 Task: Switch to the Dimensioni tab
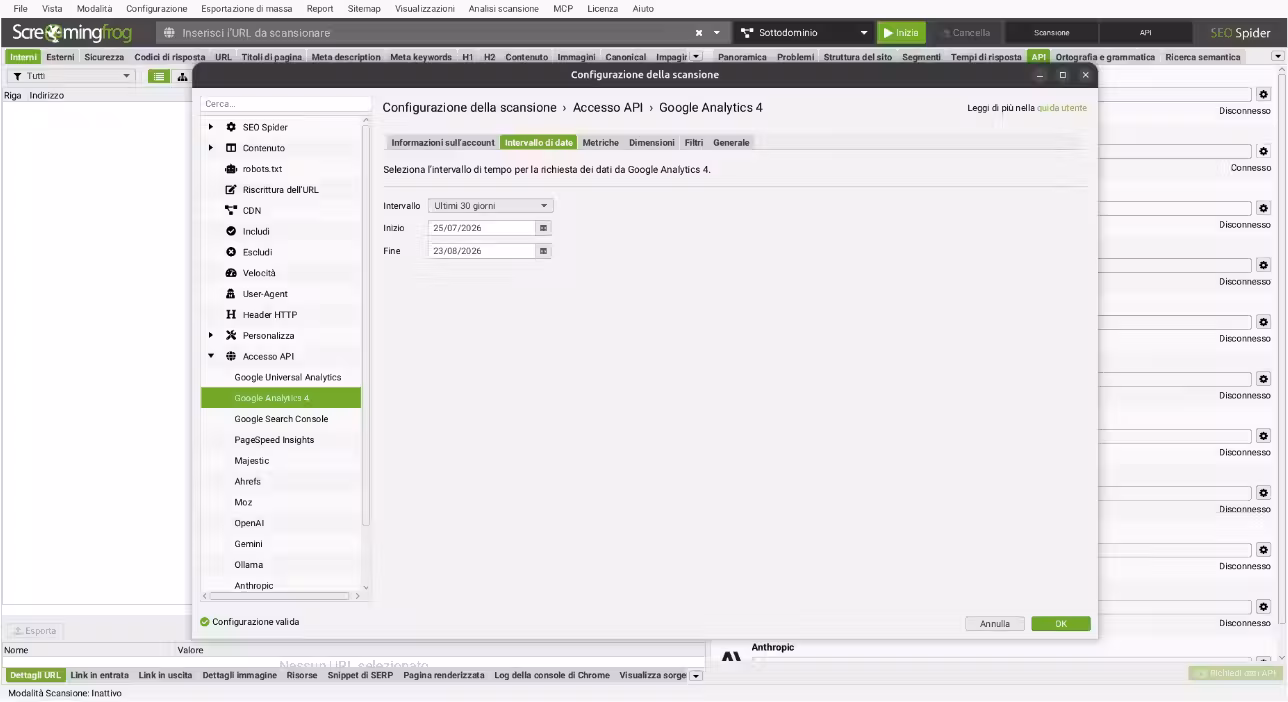652,143
